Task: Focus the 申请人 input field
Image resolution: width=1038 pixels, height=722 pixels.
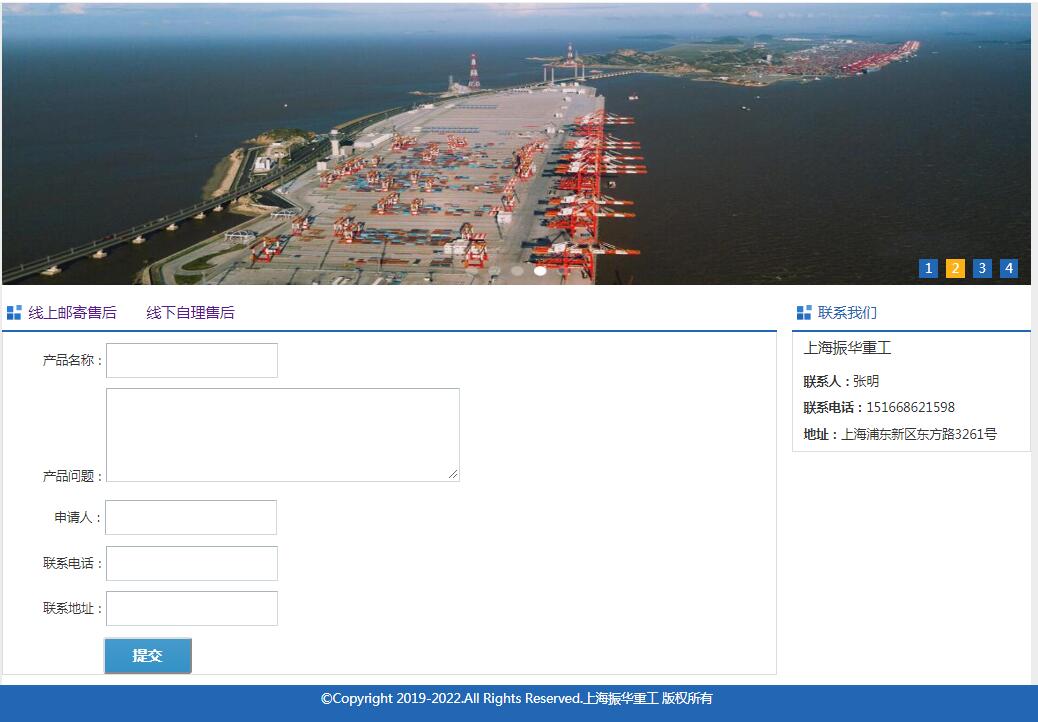Action: [191, 517]
